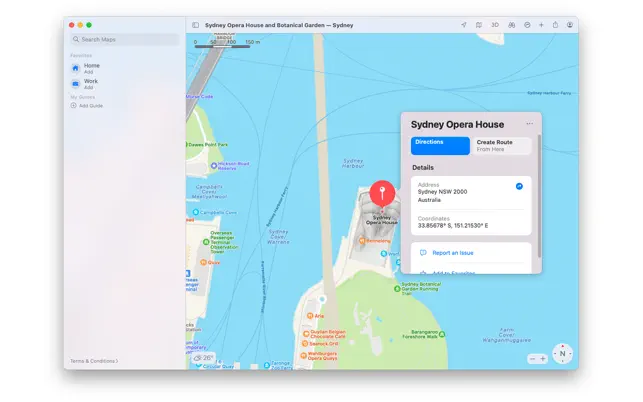Click Add Guide in sidebar

87,105
